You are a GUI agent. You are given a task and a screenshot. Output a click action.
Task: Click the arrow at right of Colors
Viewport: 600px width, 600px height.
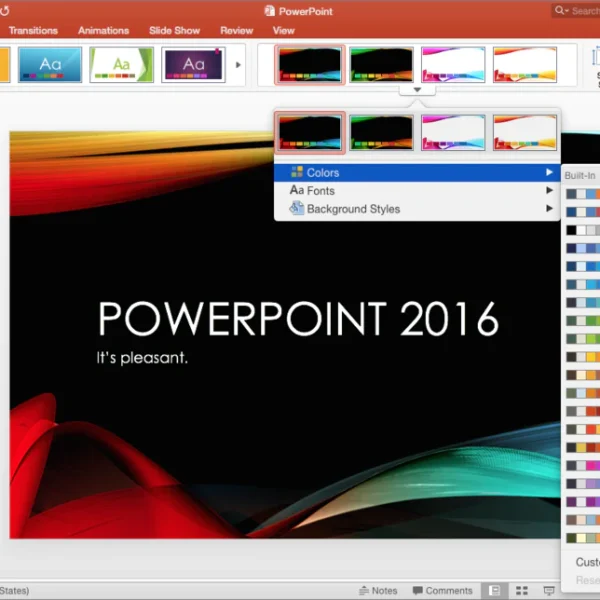point(549,172)
